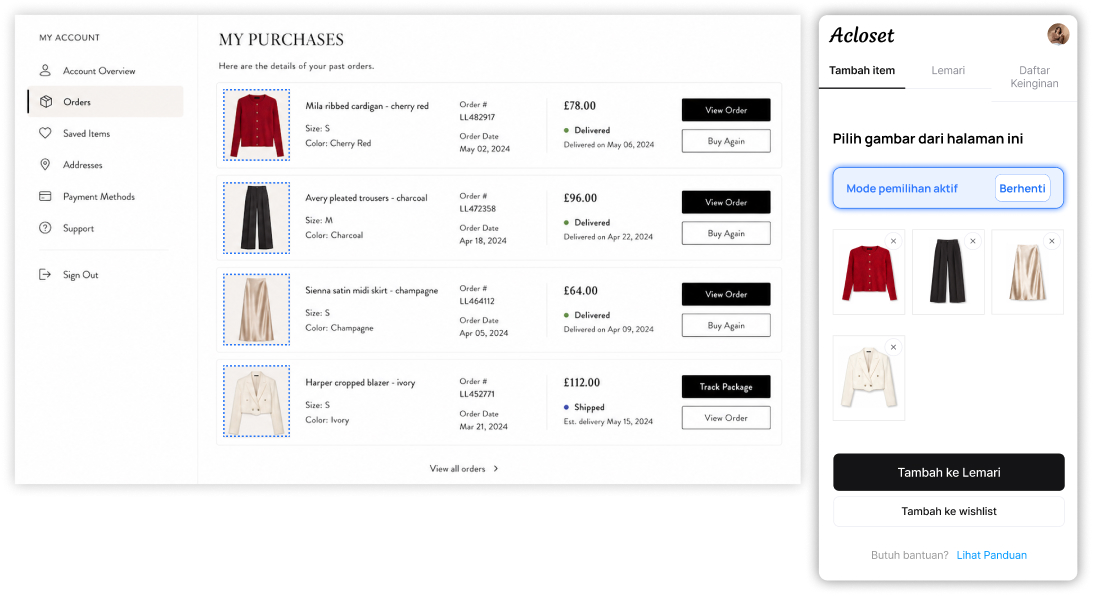Select the Orders box icon

tap(45, 102)
